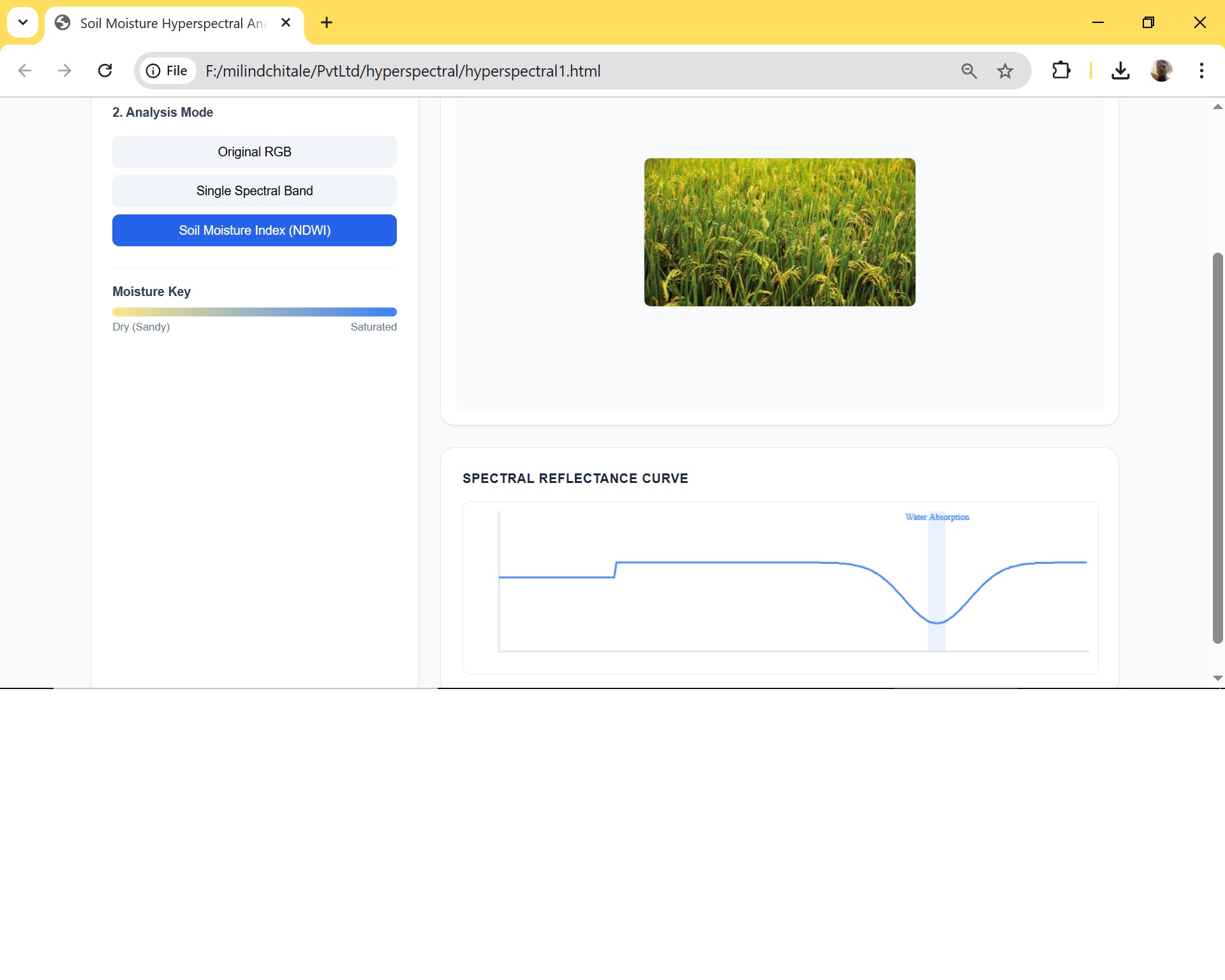Click the Dry to Saturated gradient bar
The width and height of the screenshot is (1225, 980).
(254, 312)
